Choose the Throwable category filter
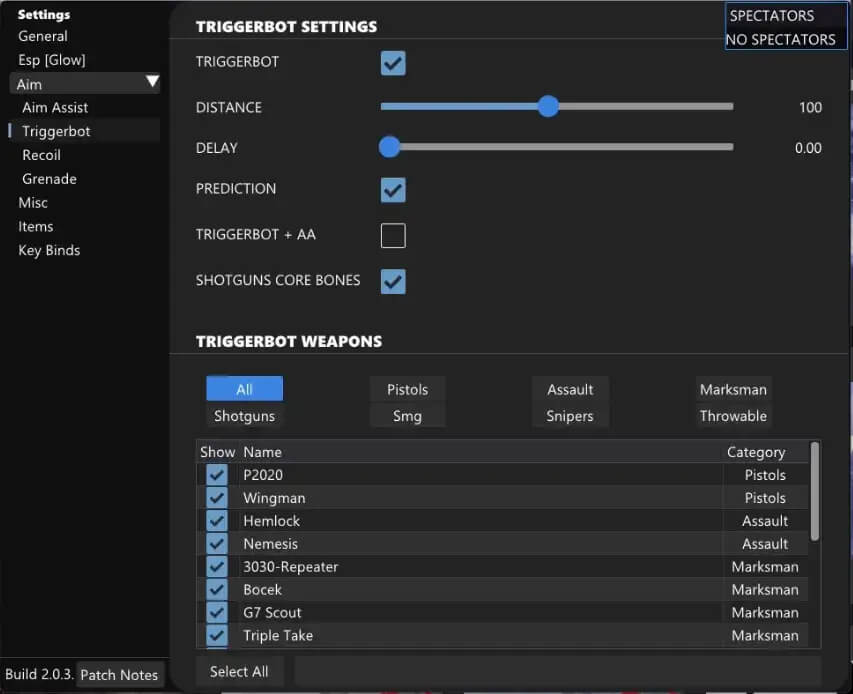Screen dimensions: 853x694 coord(733,416)
